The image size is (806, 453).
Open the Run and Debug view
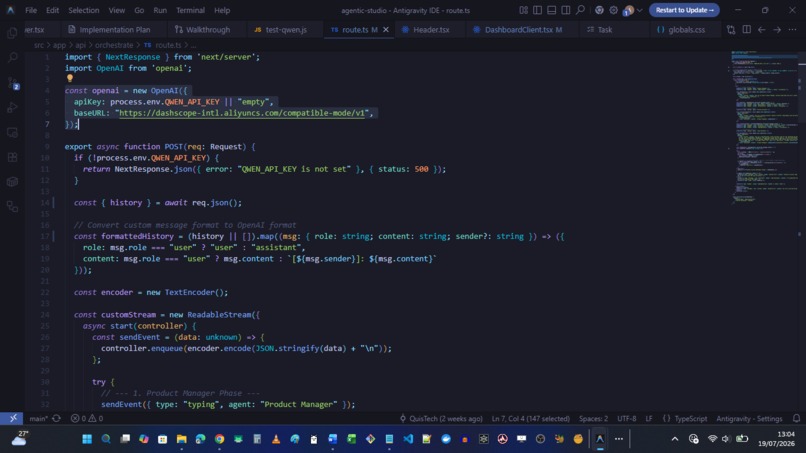(12, 107)
